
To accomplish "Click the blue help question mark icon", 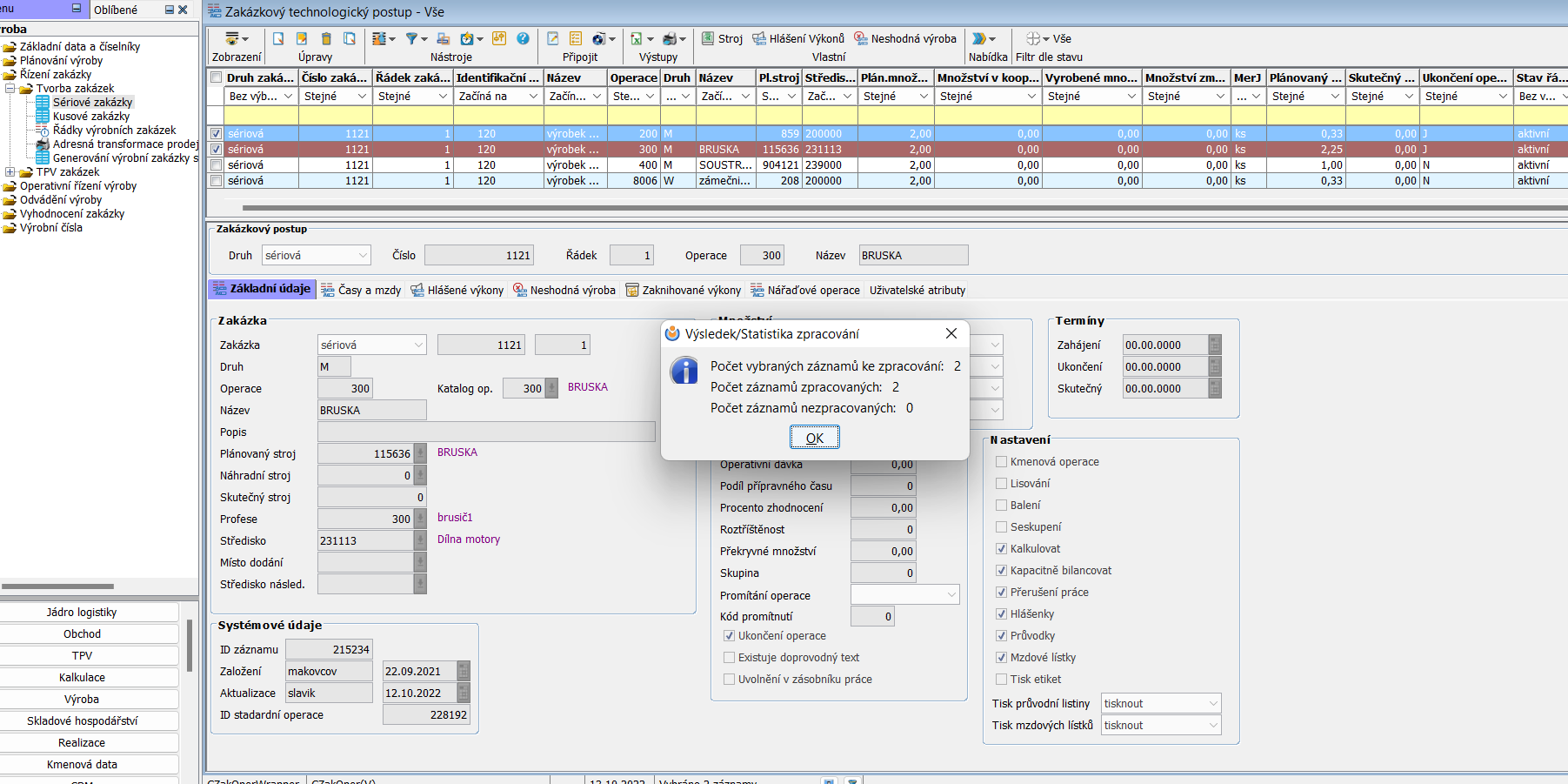I will coord(523,38).
